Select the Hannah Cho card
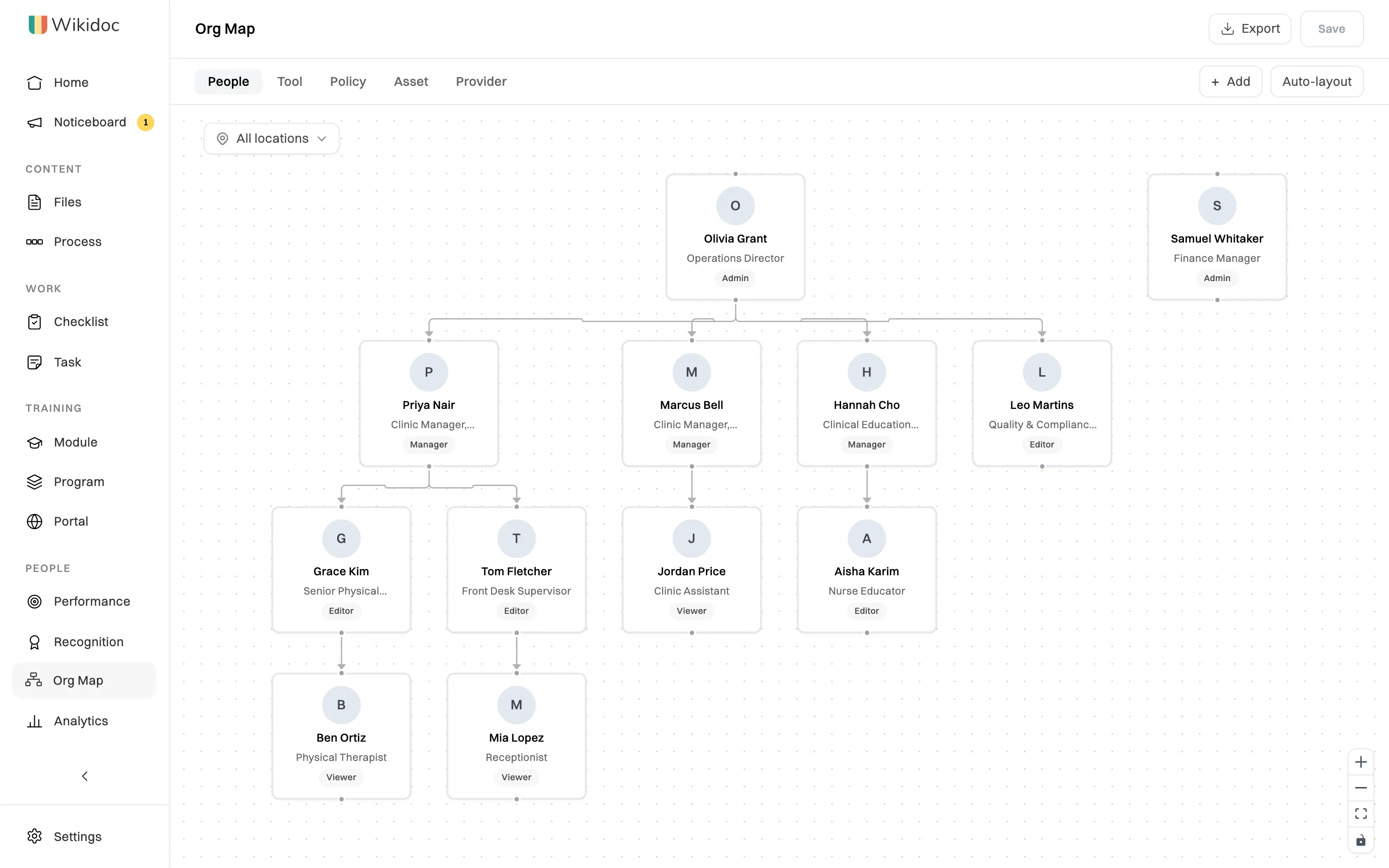This screenshot has width=1389, height=868. click(x=867, y=404)
